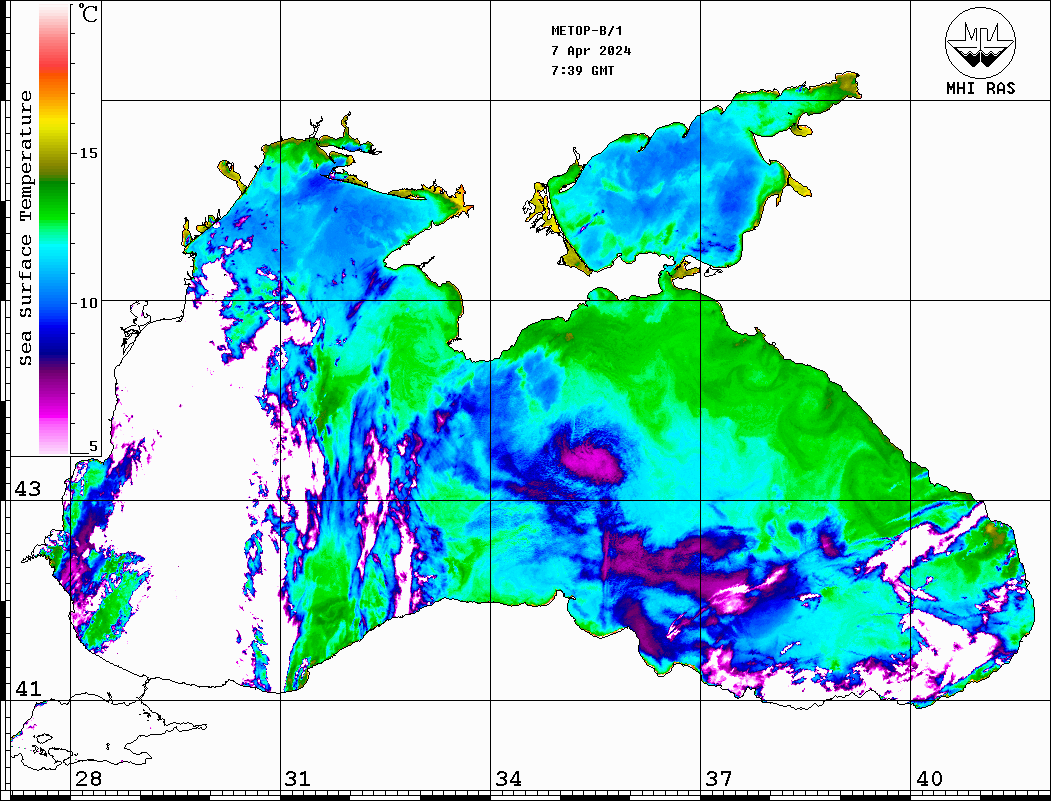The image size is (1051, 801).
Task: Click the date 7 Apr 2024
Action: point(591,51)
